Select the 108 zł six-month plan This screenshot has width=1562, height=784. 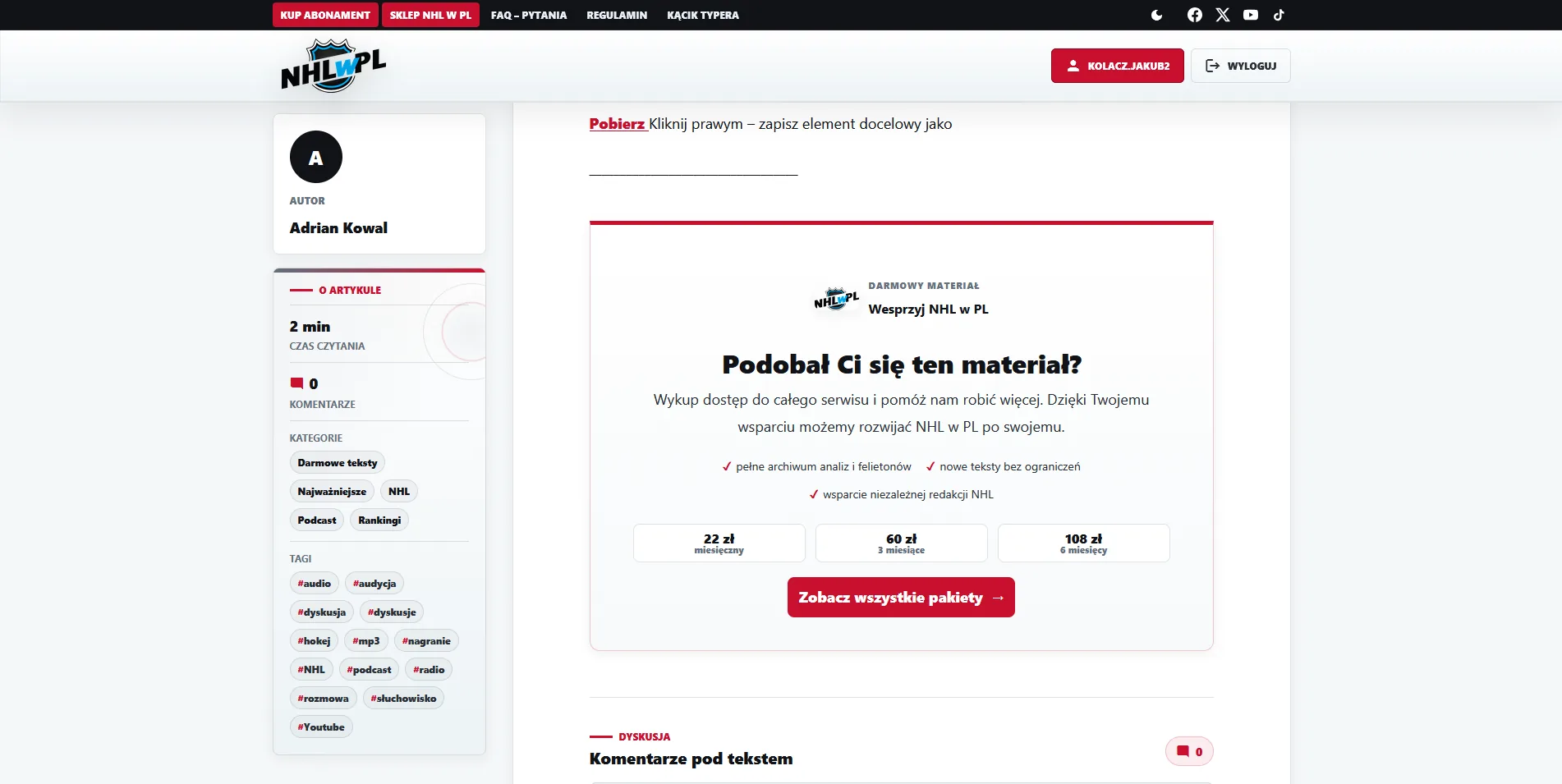point(1084,543)
